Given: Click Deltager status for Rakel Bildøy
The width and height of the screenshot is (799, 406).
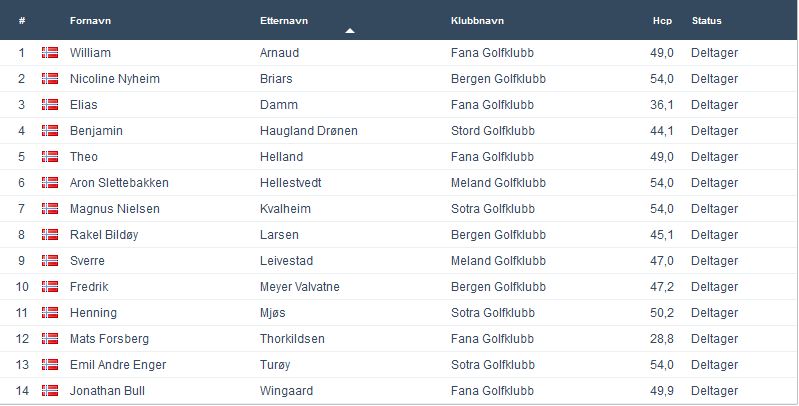Looking at the screenshot, I should point(714,235).
